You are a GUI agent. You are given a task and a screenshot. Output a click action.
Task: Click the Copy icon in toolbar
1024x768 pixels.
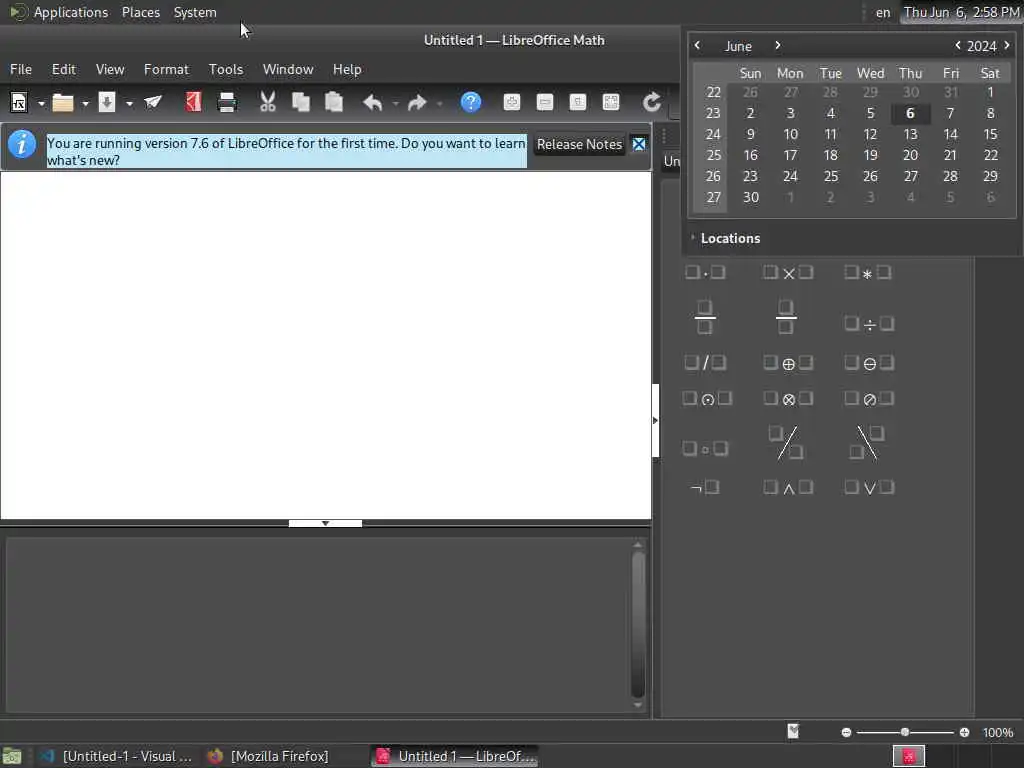(300, 102)
